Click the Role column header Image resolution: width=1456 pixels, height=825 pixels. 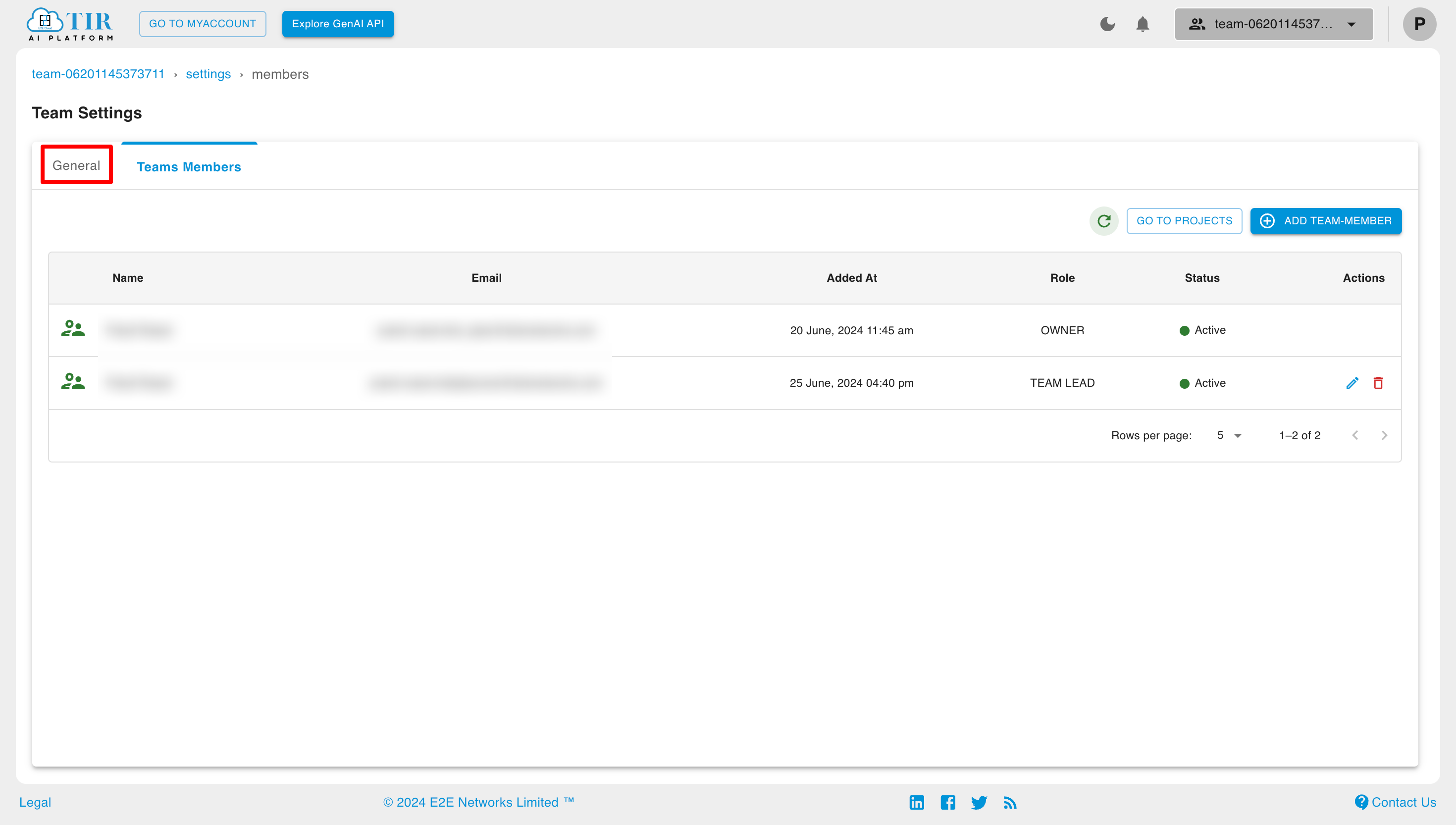coord(1062,278)
